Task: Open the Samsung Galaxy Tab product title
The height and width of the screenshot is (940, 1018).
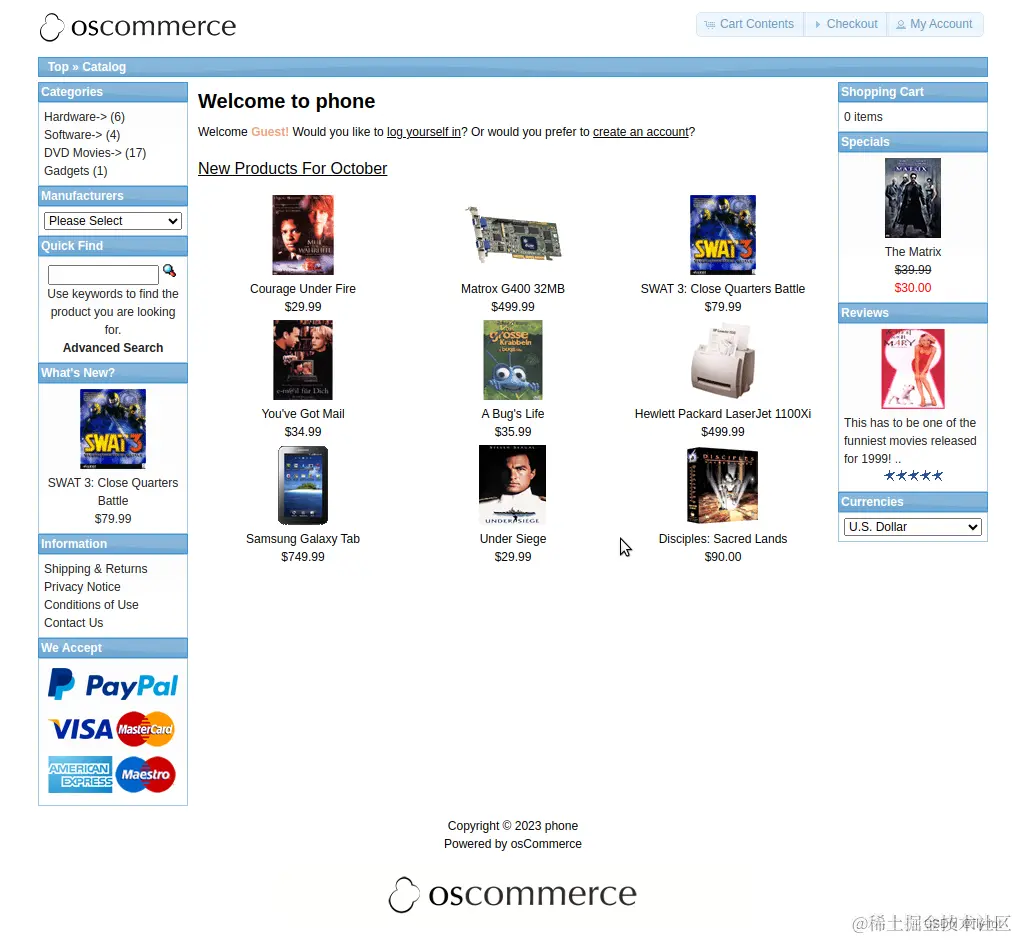Action: 303,539
